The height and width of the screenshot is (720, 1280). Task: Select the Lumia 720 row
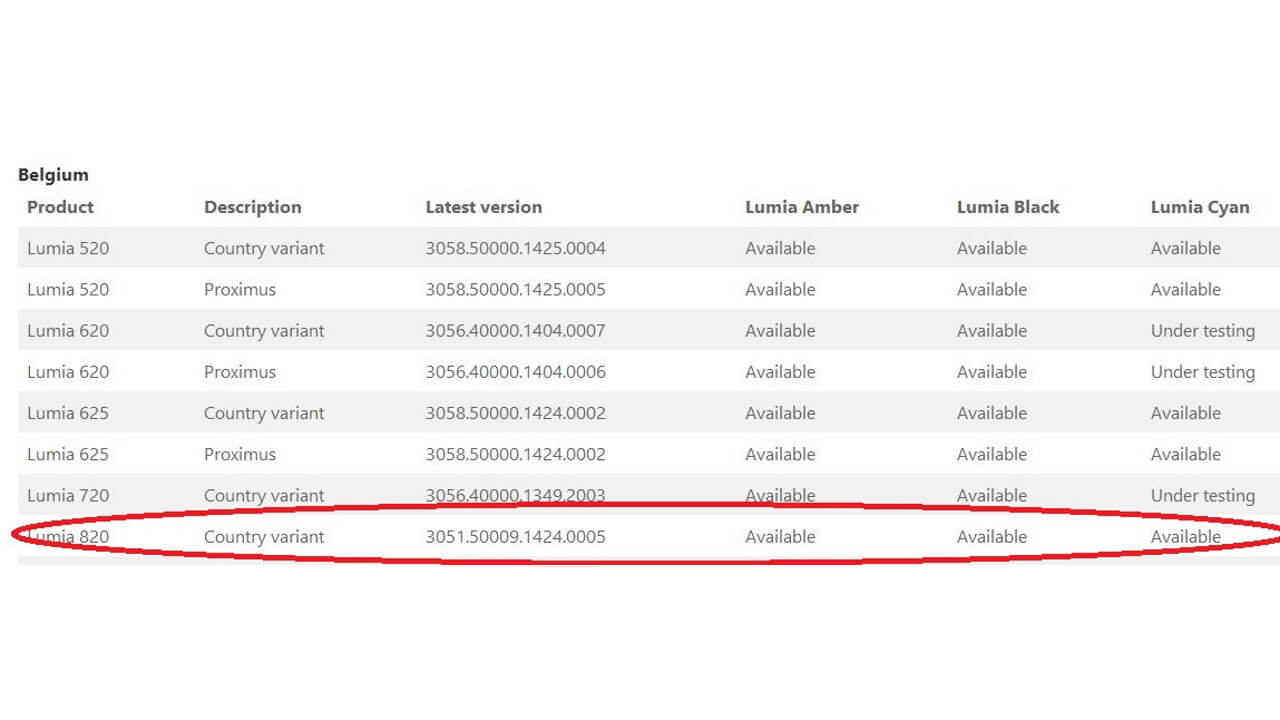[68, 495]
